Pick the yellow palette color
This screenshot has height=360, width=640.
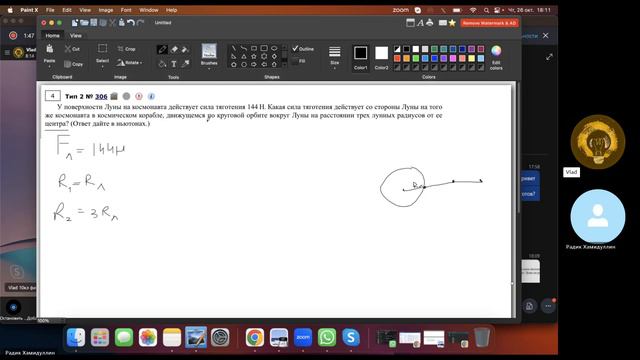tap(471, 58)
